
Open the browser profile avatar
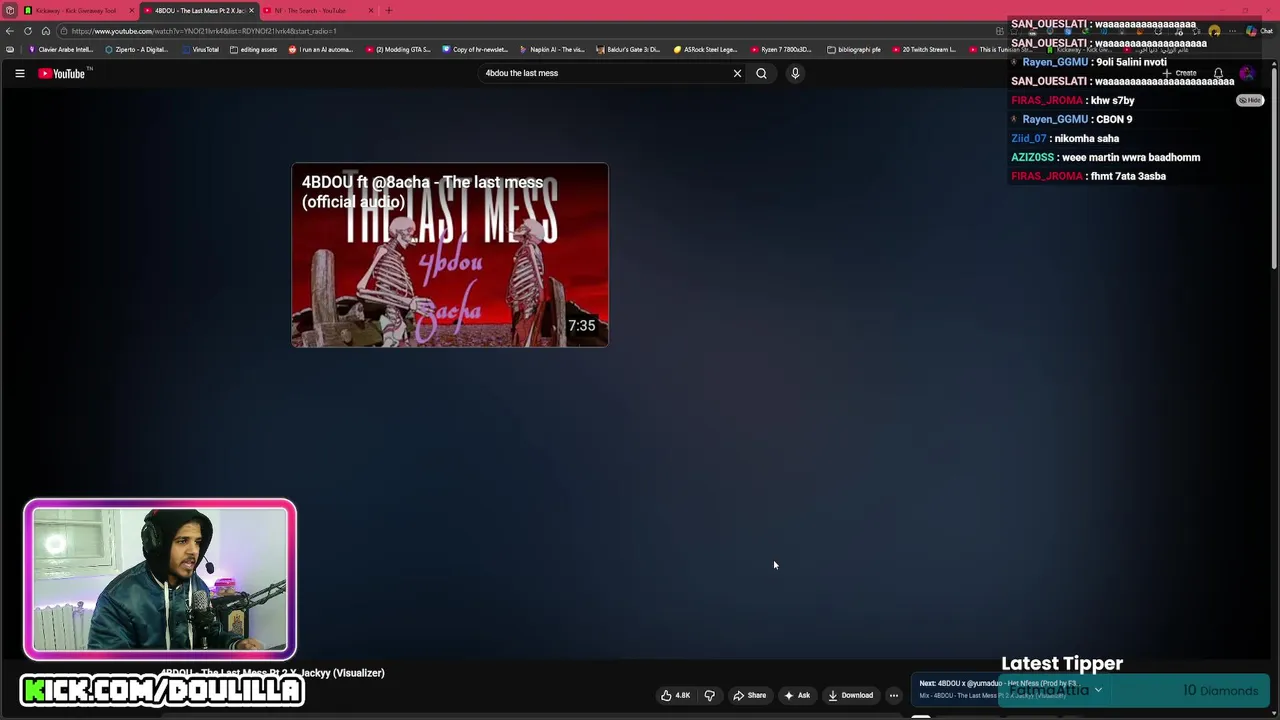coord(1214,31)
